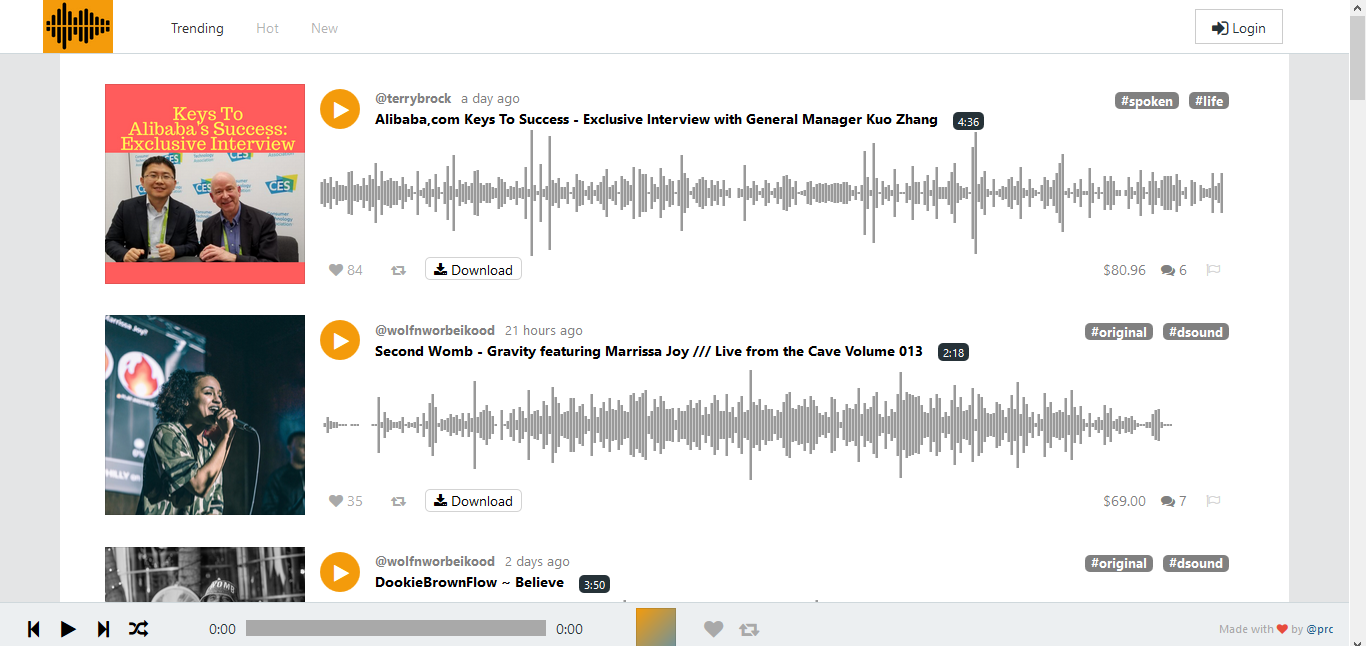
Task: Skip to next track in player bar
Action: coord(103,629)
